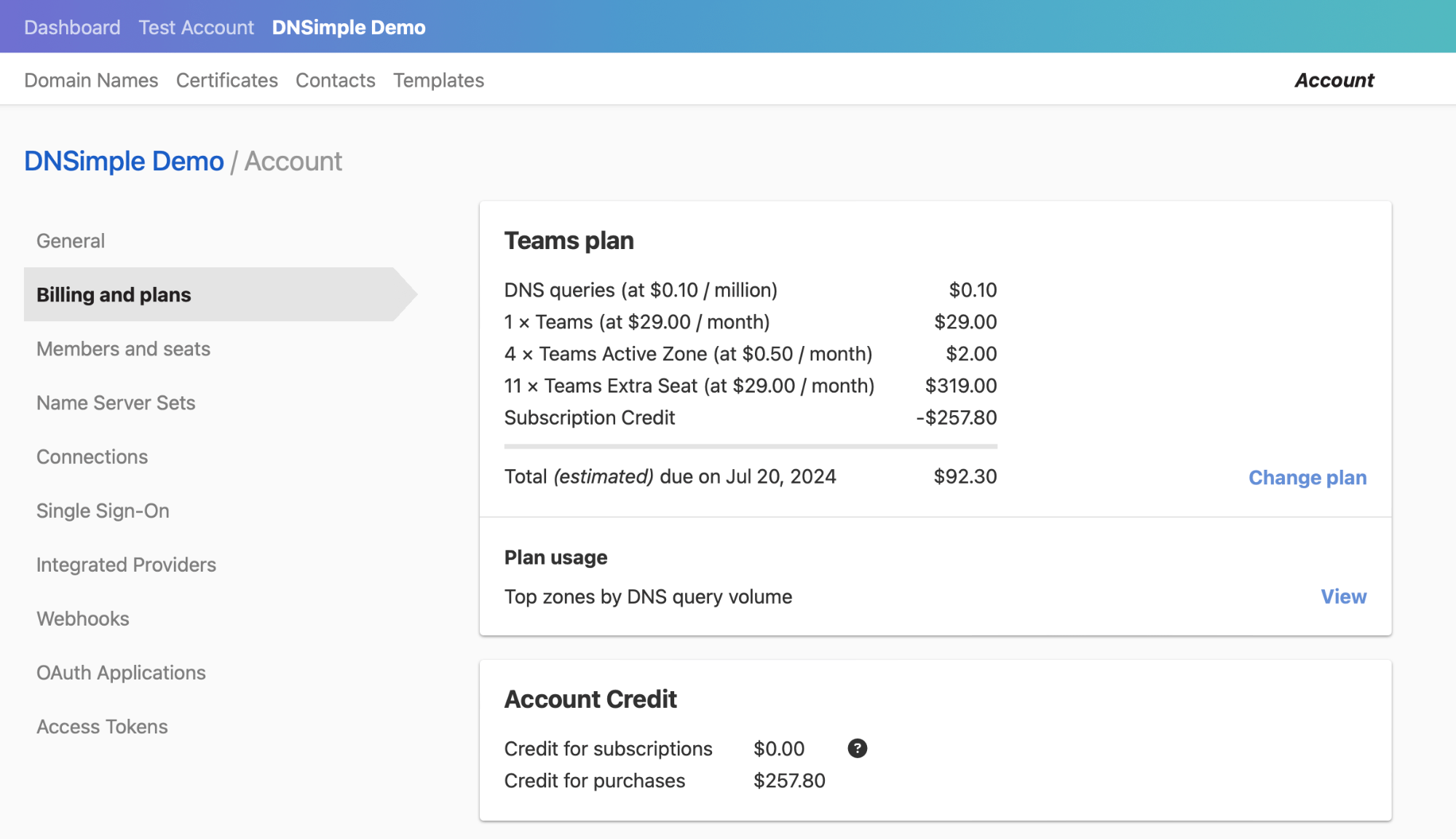Click the -$257.80 subscription credit amount

[957, 418]
